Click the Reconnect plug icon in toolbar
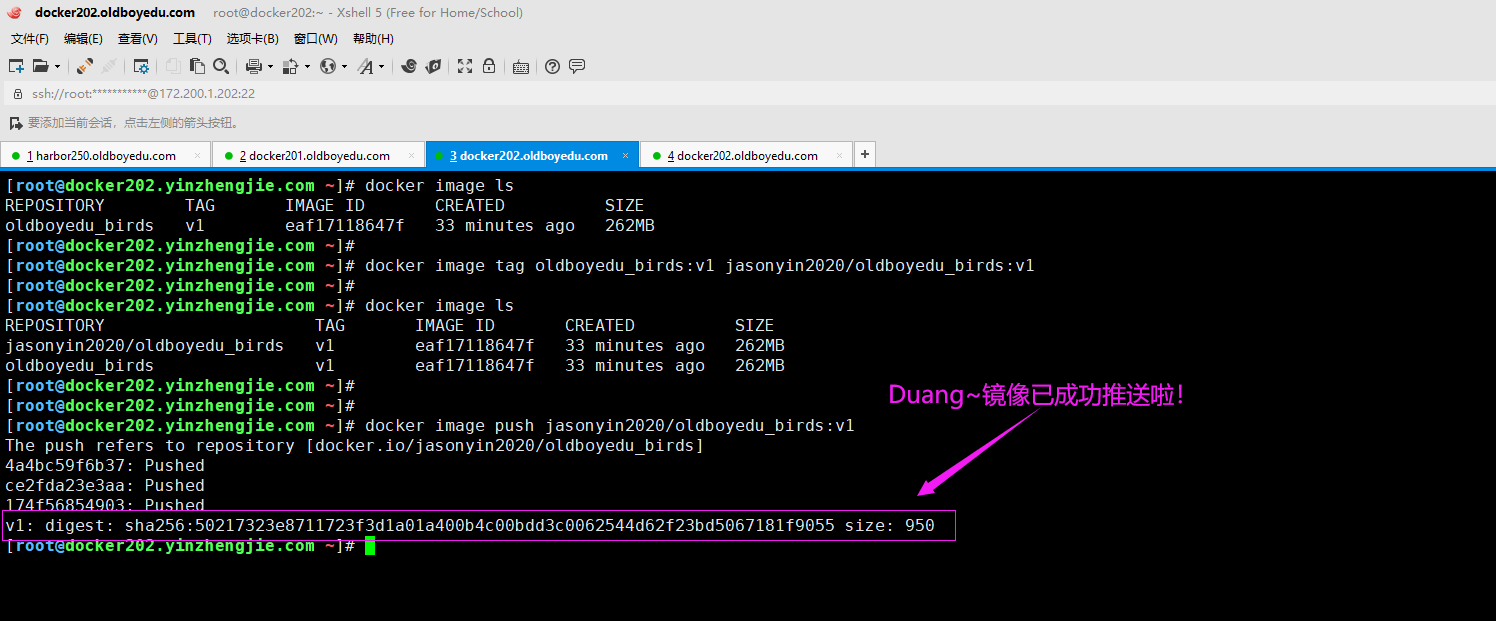The image size is (1496, 621). pos(85,66)
